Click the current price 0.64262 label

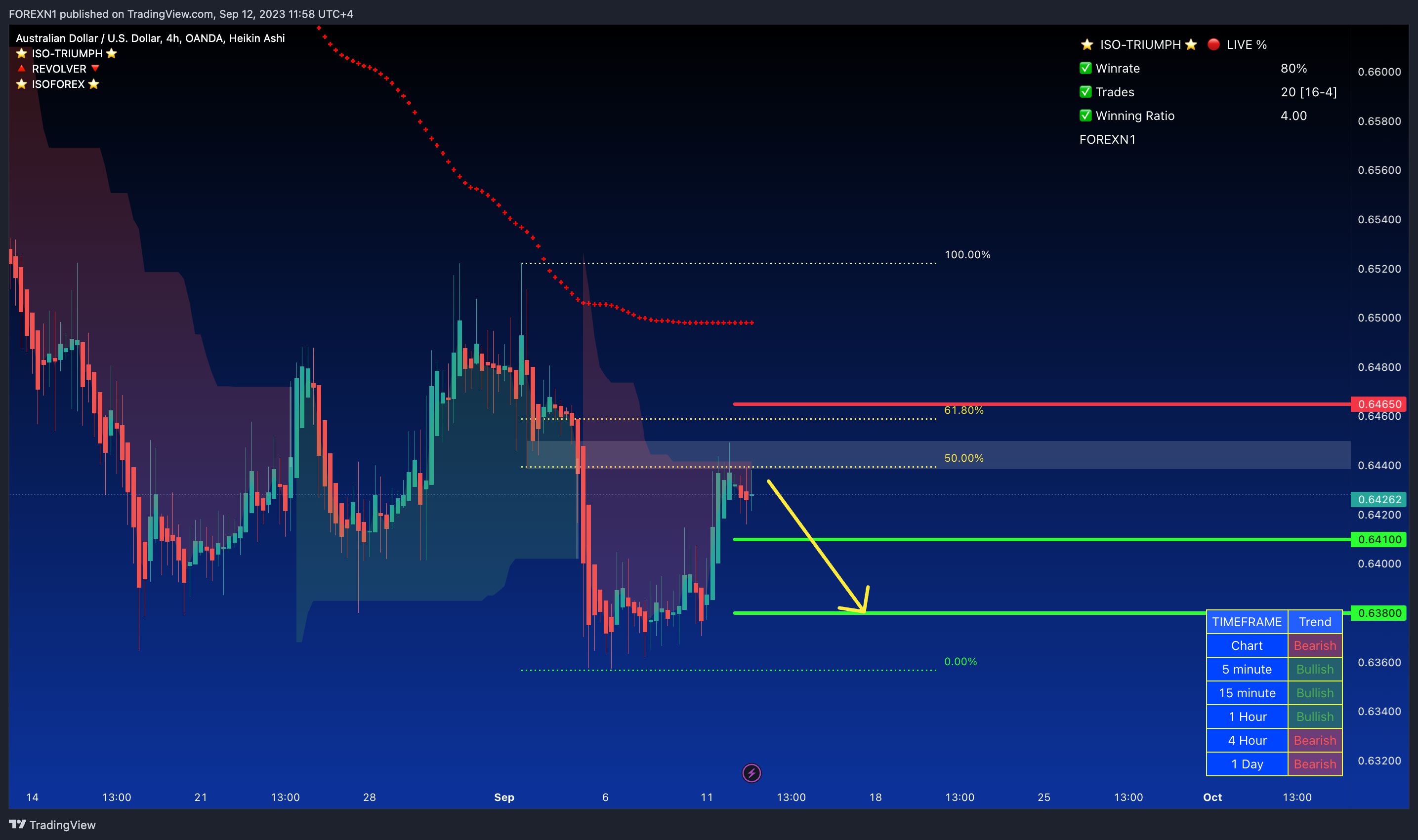tap(1379, 499)
